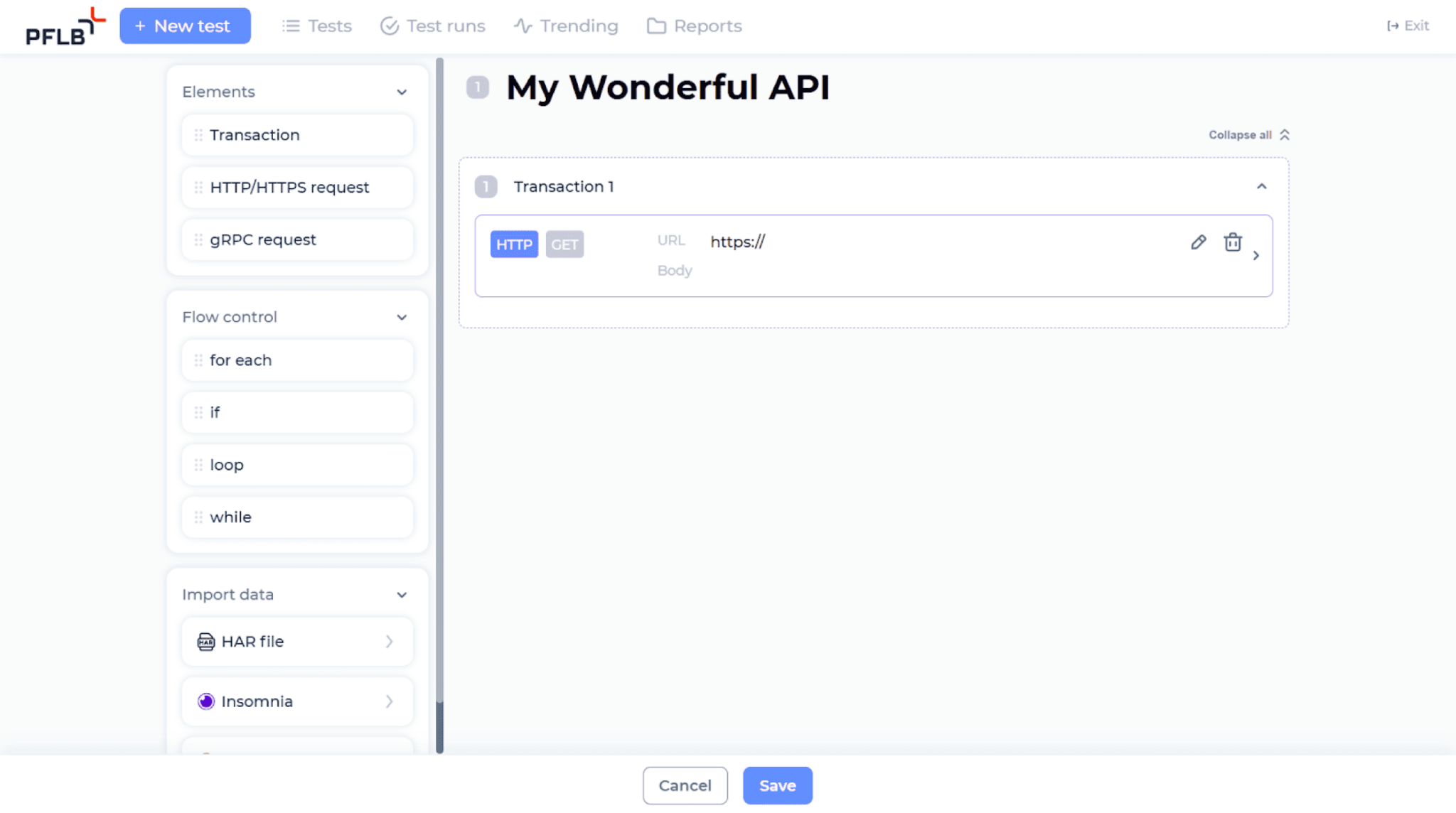Click the Insomnia purple icon
Screen dimensions: 1456x813
[x=205, y=701]
